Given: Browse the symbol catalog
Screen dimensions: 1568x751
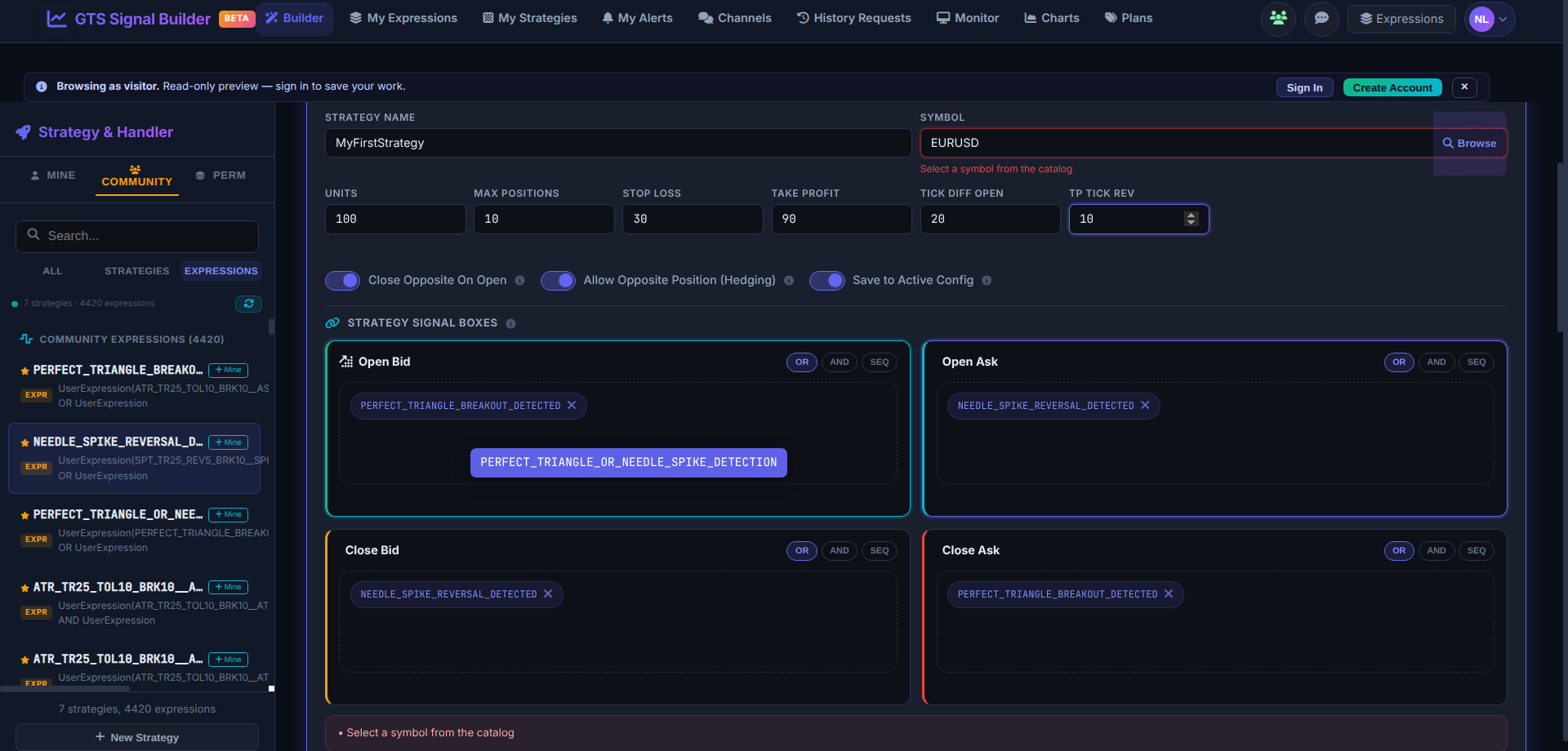Looking at the screenshot, I should coord(1470,143).
